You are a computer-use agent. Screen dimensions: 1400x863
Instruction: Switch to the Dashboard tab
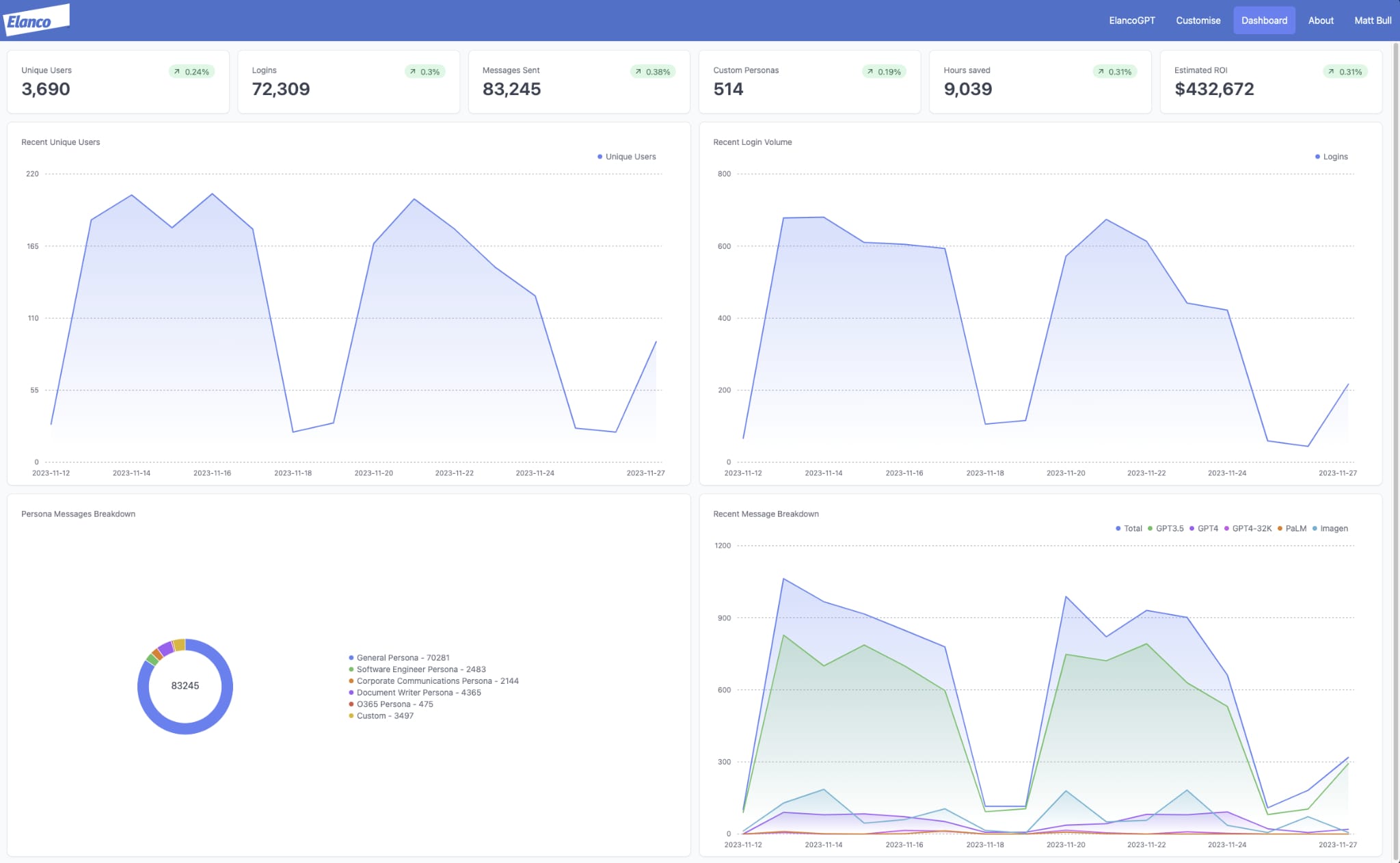[1264, 21]
